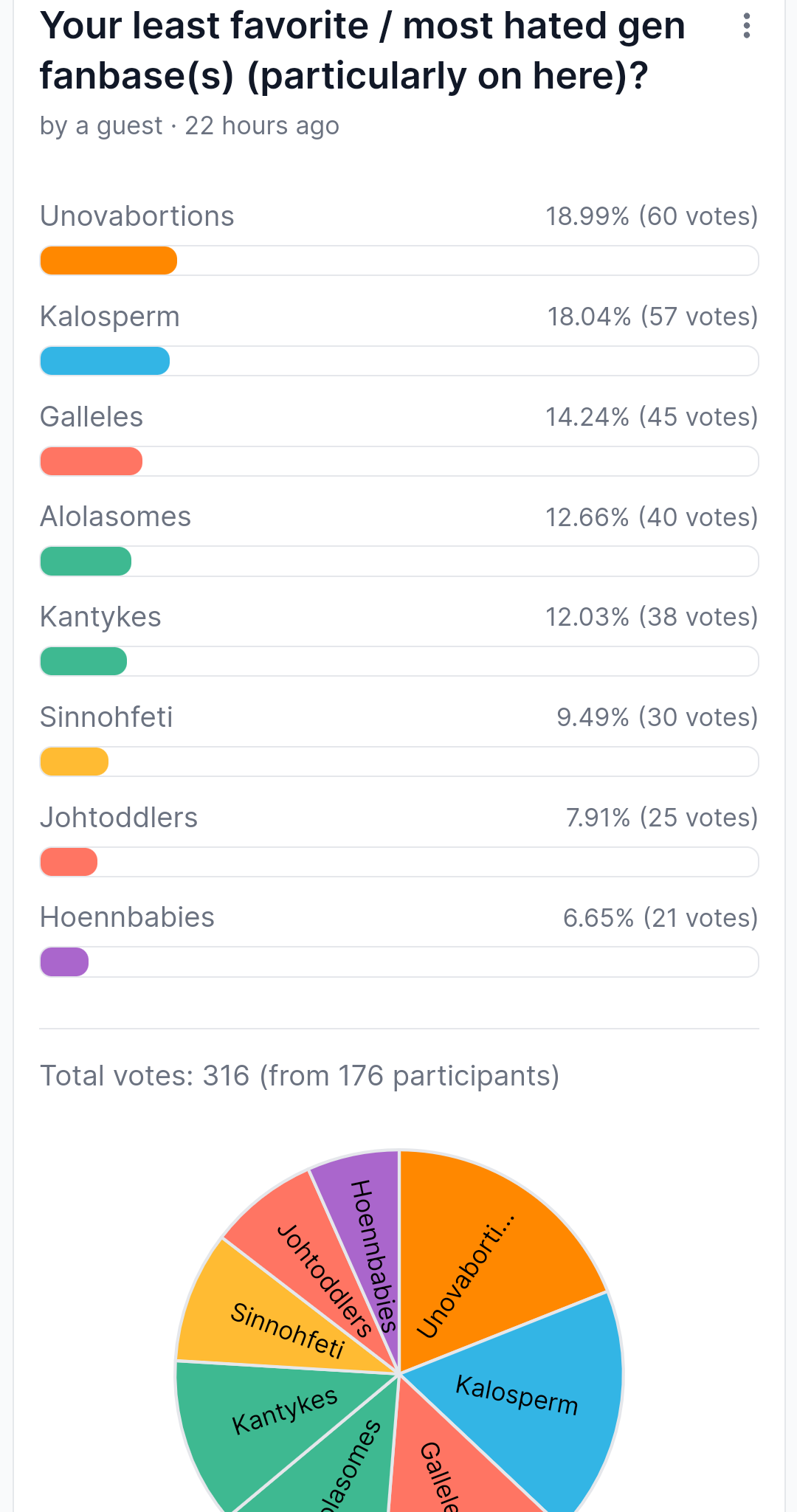
Task: Click the Johtoddlers result bar
Action: click(x=399, y=862)
